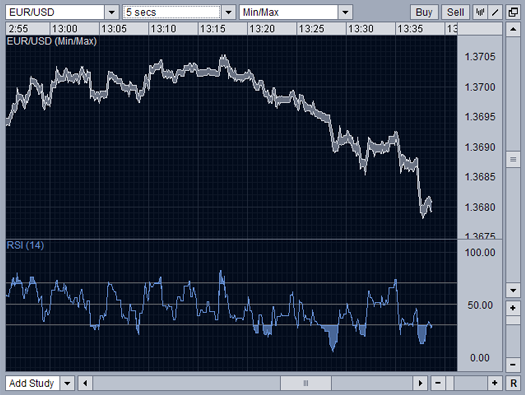Select the chart style bars icon
Screen dimensions: 525x395
point(480,12)
